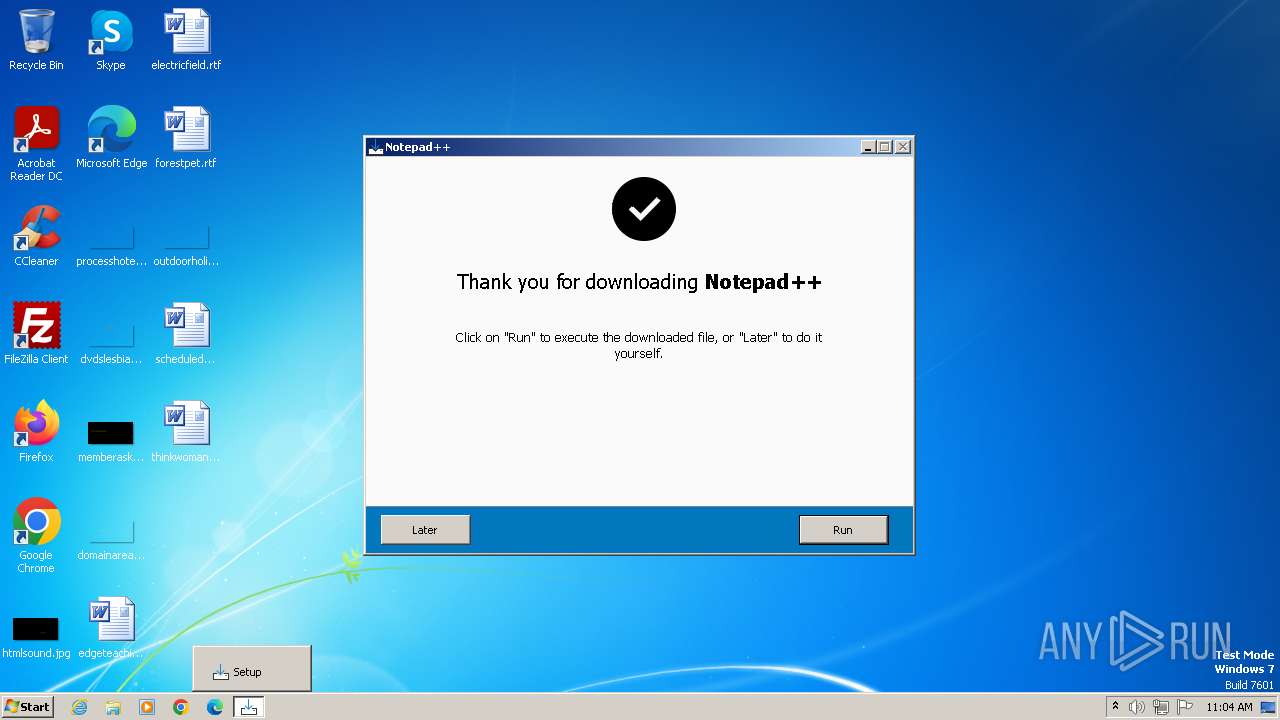Show hidden system tray icons

coord(1115,707)
